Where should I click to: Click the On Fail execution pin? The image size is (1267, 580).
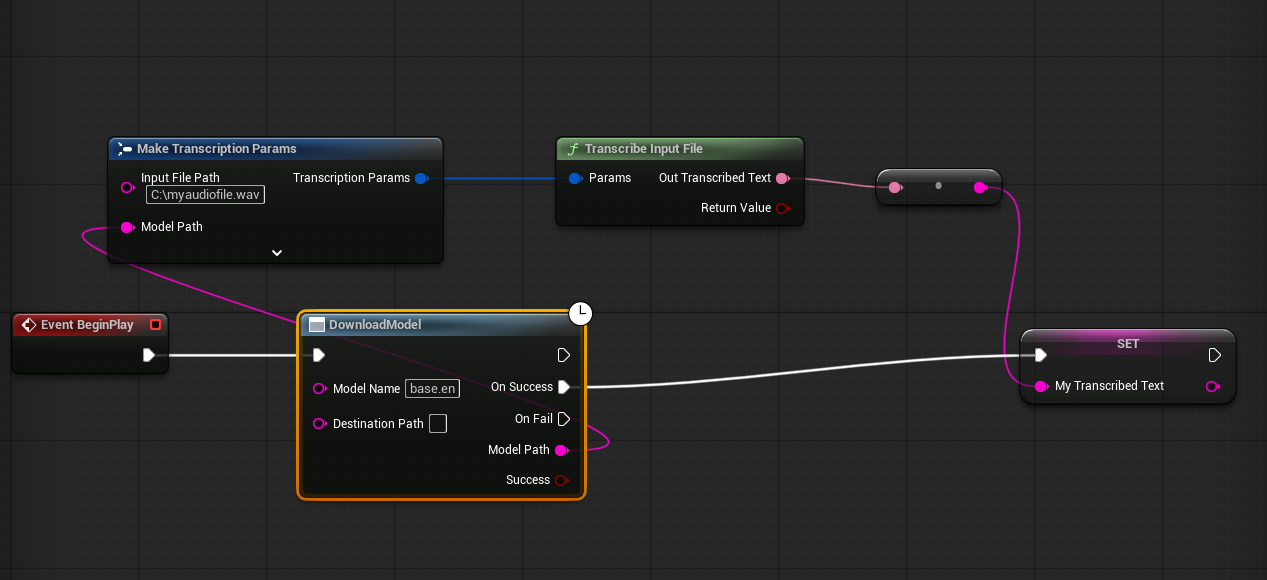click(563, 419)
